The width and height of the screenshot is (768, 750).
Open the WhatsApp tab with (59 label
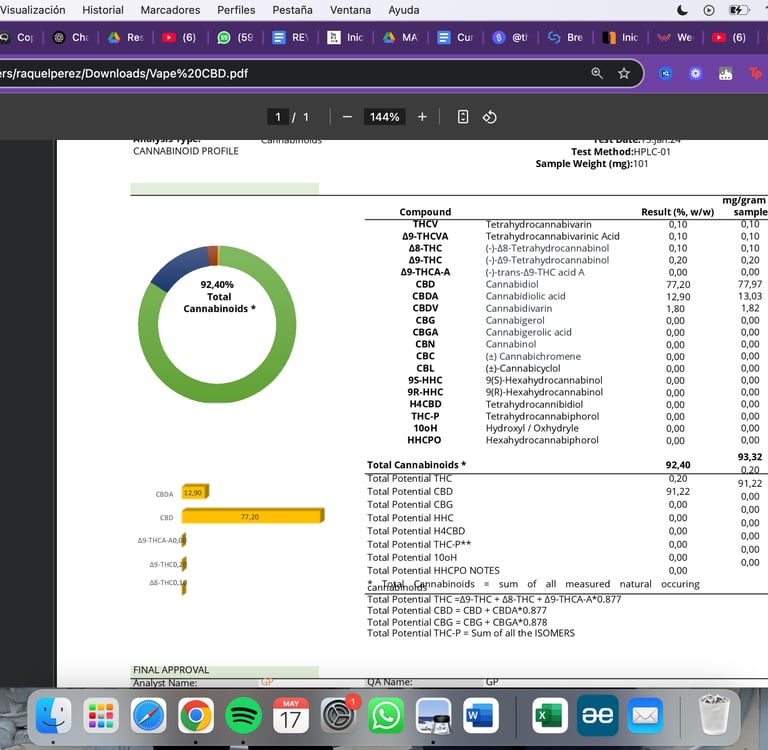(235, 37)
